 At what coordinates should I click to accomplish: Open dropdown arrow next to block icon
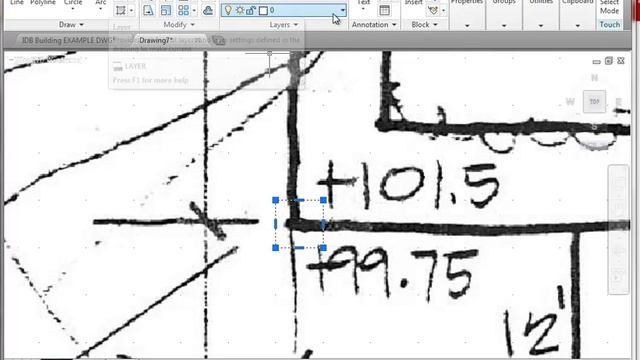click(443, 10)
